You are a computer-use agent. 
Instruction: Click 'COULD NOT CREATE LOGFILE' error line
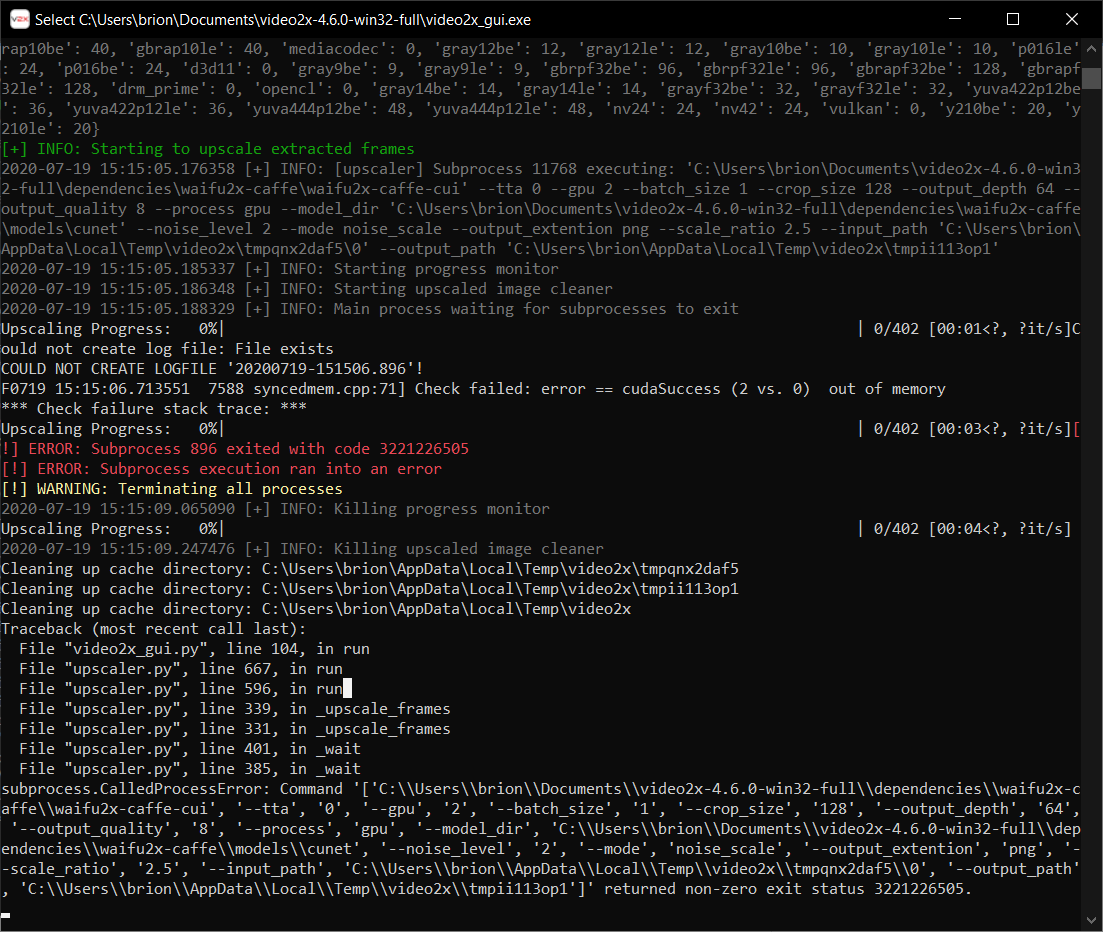click(x=212, y=369)
